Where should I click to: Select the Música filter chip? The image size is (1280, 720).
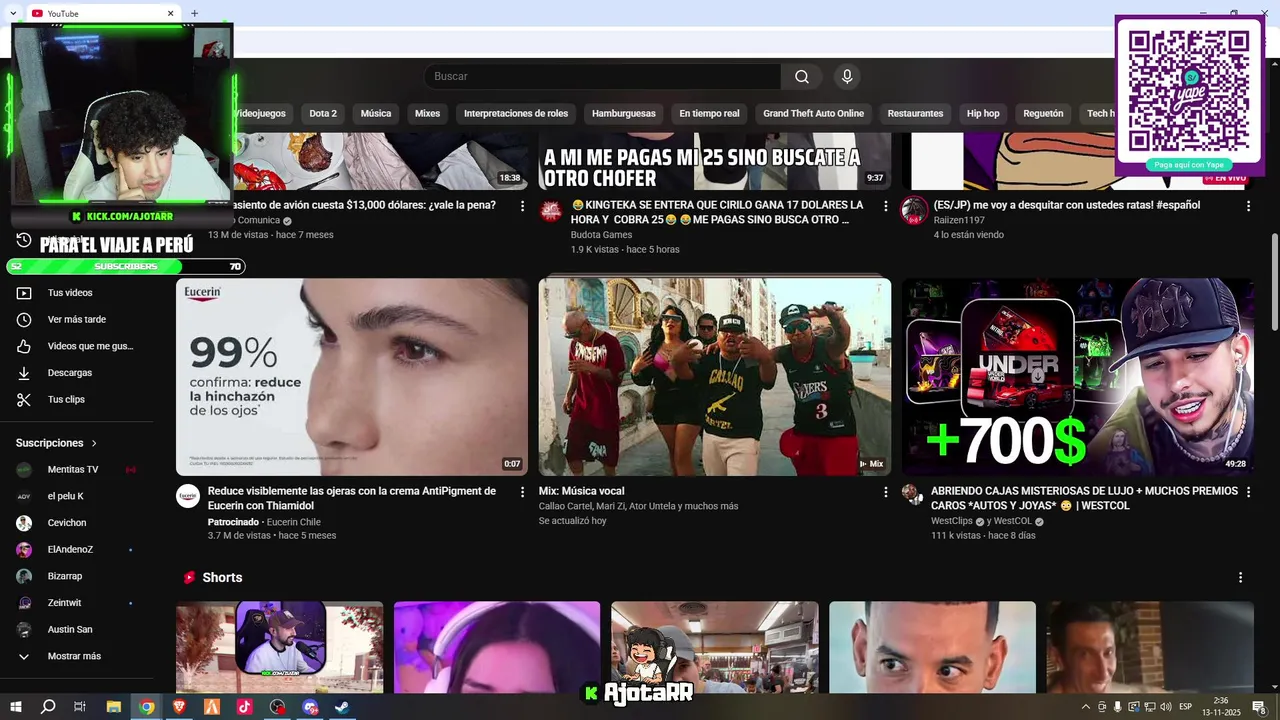(376, 114)
